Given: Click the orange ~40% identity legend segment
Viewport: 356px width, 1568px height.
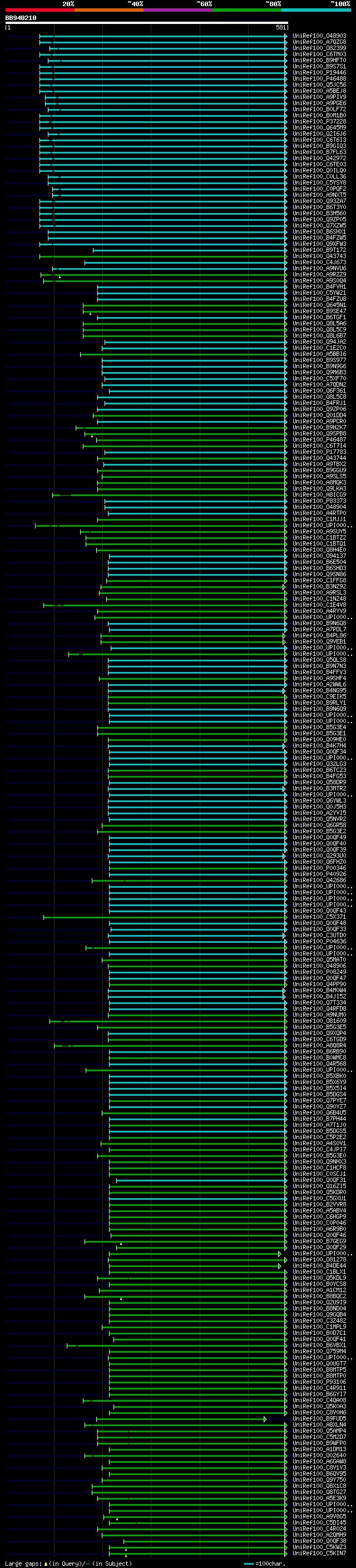Looking at the screenshot, I should pyautogui.click(x=109, y=10).
